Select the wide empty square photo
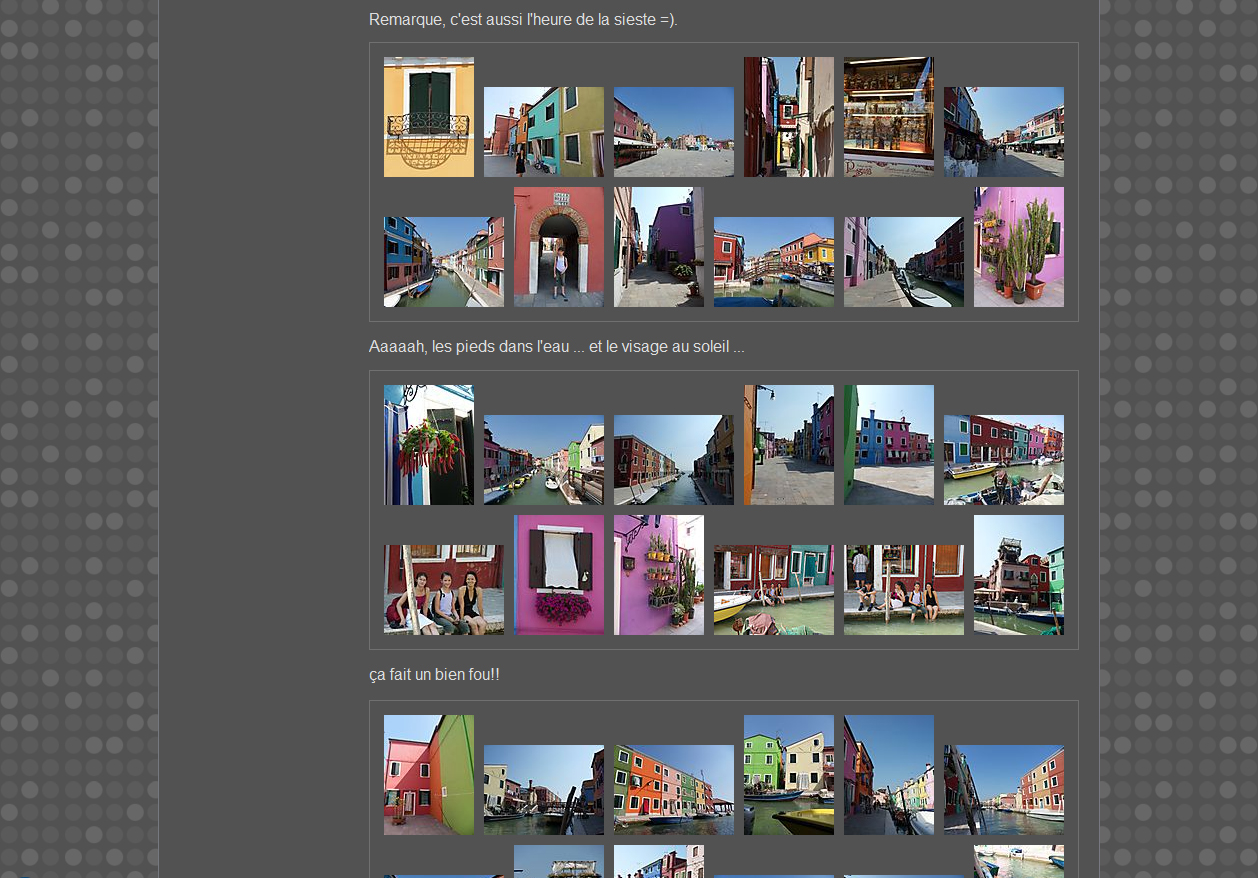The image size is (1258, 878). pos(673,132)
